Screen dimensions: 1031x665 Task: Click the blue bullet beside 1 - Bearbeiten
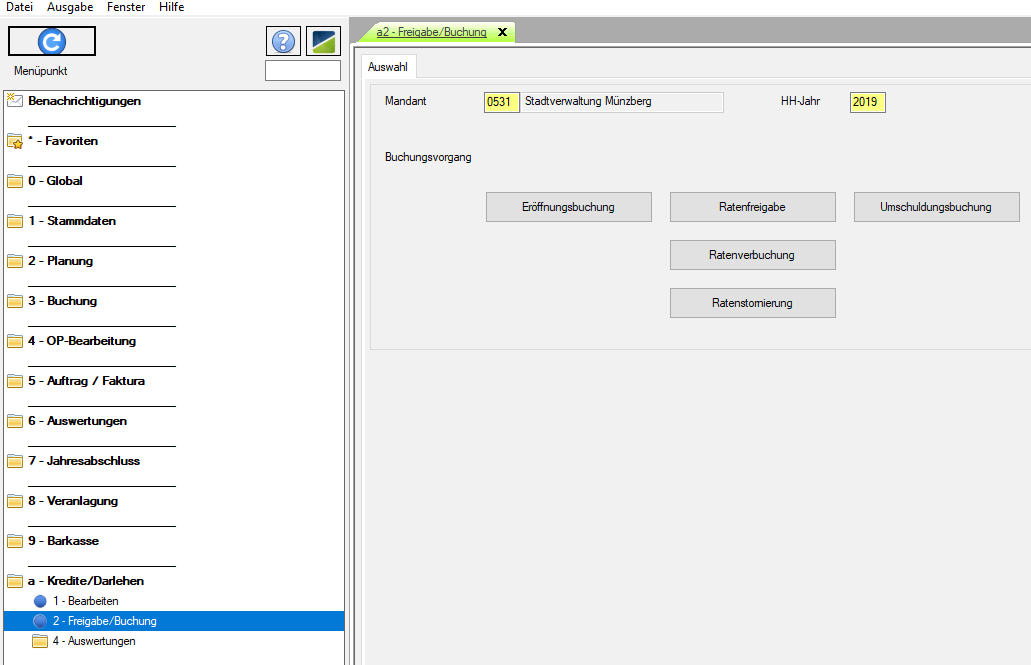point(40,601)
